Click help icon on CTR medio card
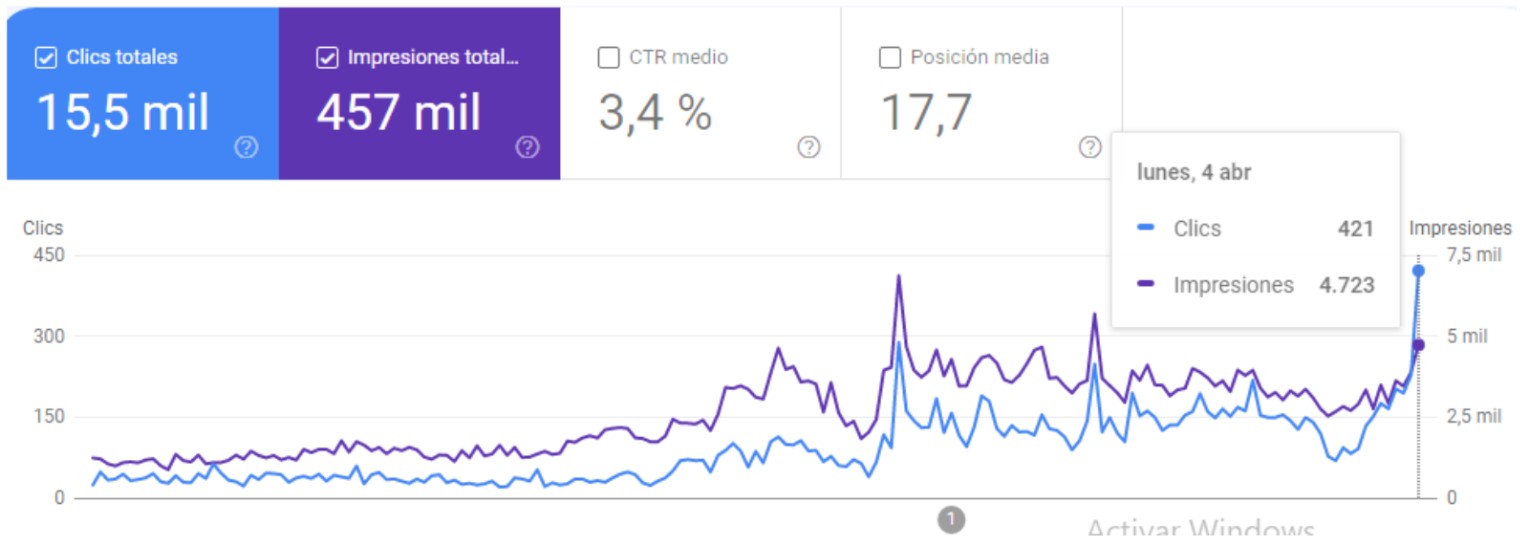Screen dimensions: 1522x544 tap(809, 148)
